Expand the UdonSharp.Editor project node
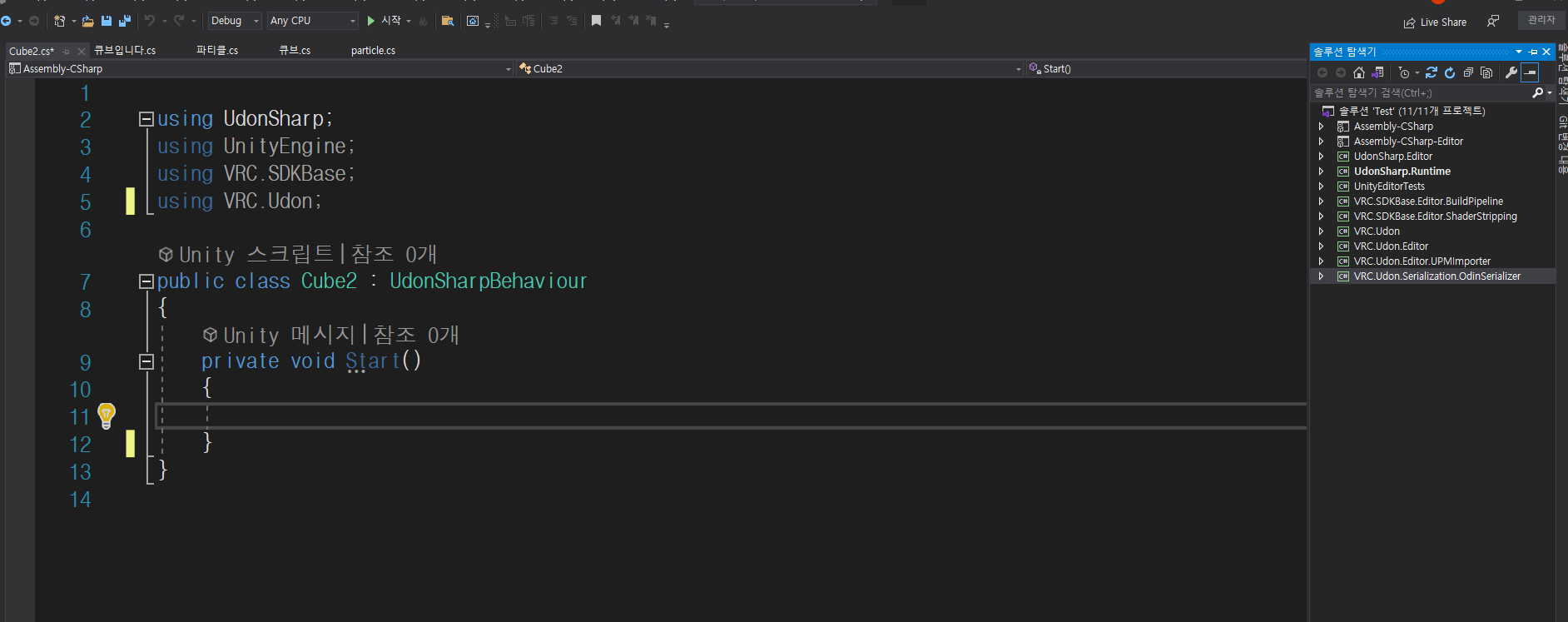The height and width of the screenshot is (622, 1568). click(1321, 157)
